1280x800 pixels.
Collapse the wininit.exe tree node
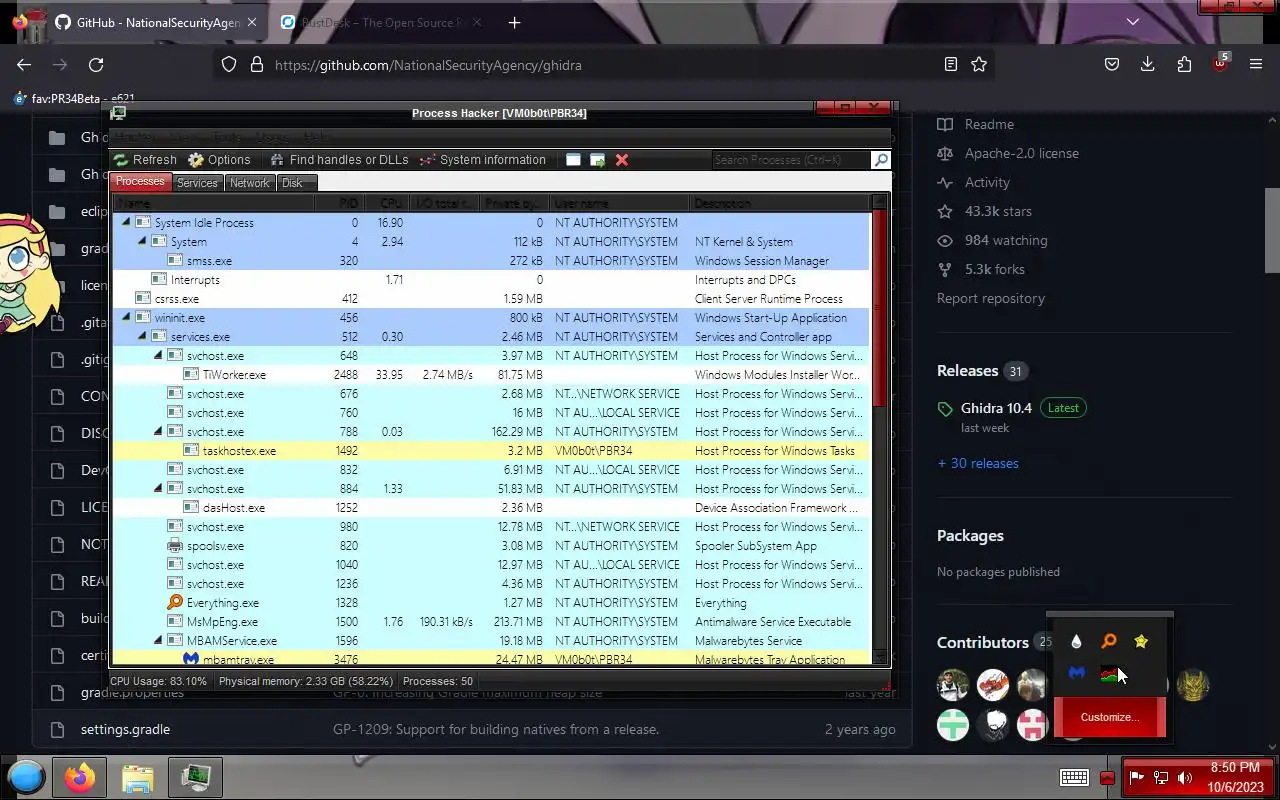tap(126, 318)
